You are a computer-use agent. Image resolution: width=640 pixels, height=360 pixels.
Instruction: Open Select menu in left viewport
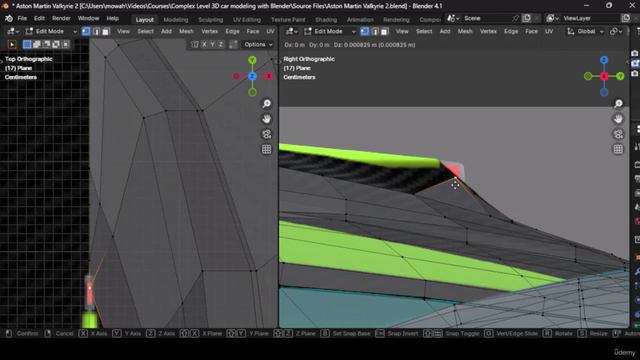(145, 31)
